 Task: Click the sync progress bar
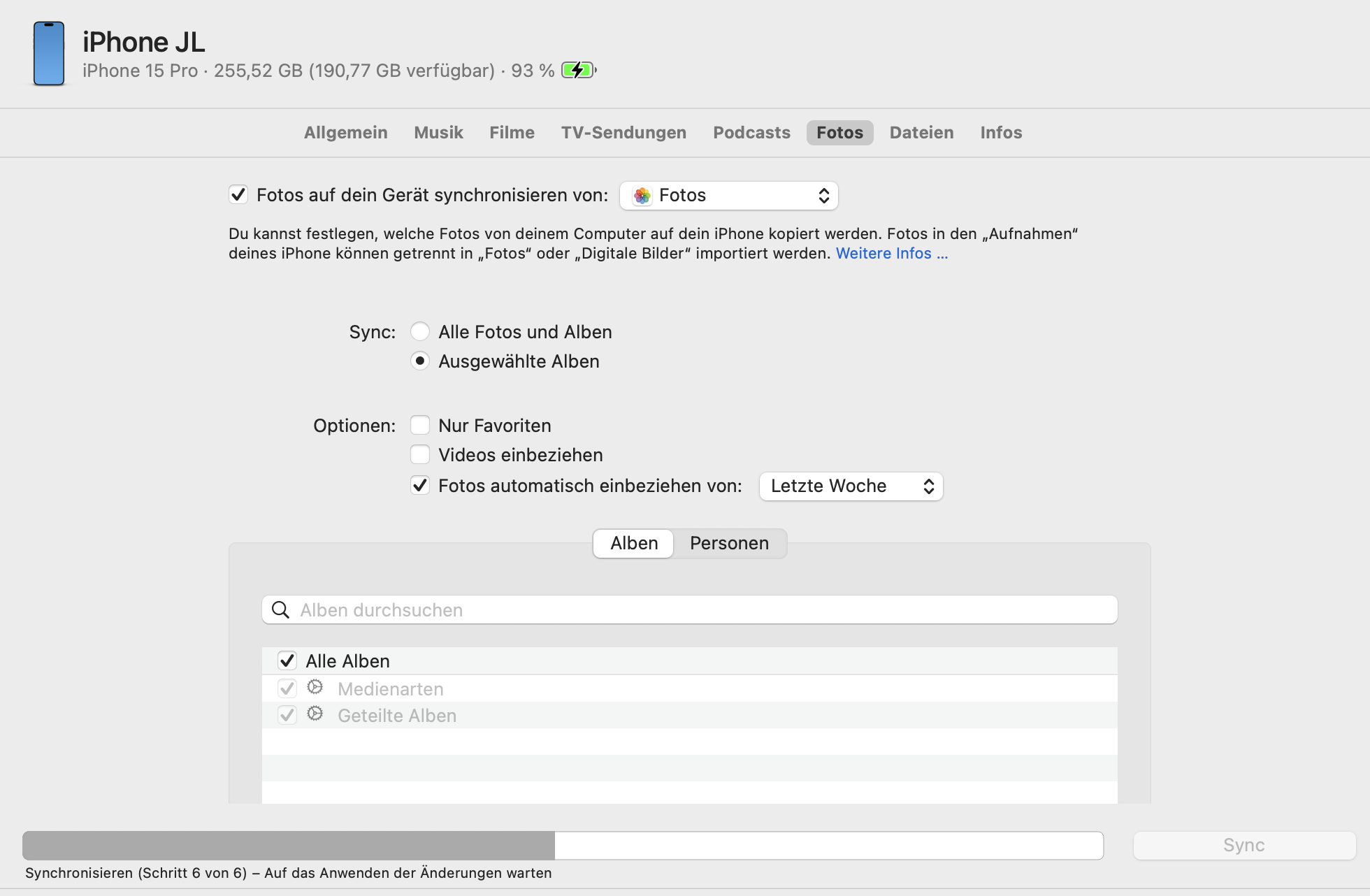563,846
